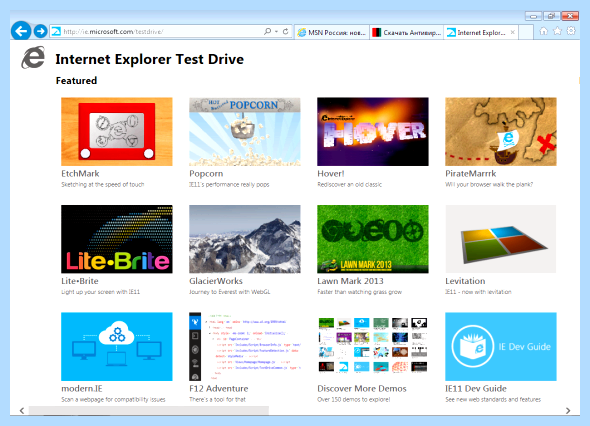Click 'Faster than watching grass grow' text
The image size is (590, 426).
click(x=359, y=292)
